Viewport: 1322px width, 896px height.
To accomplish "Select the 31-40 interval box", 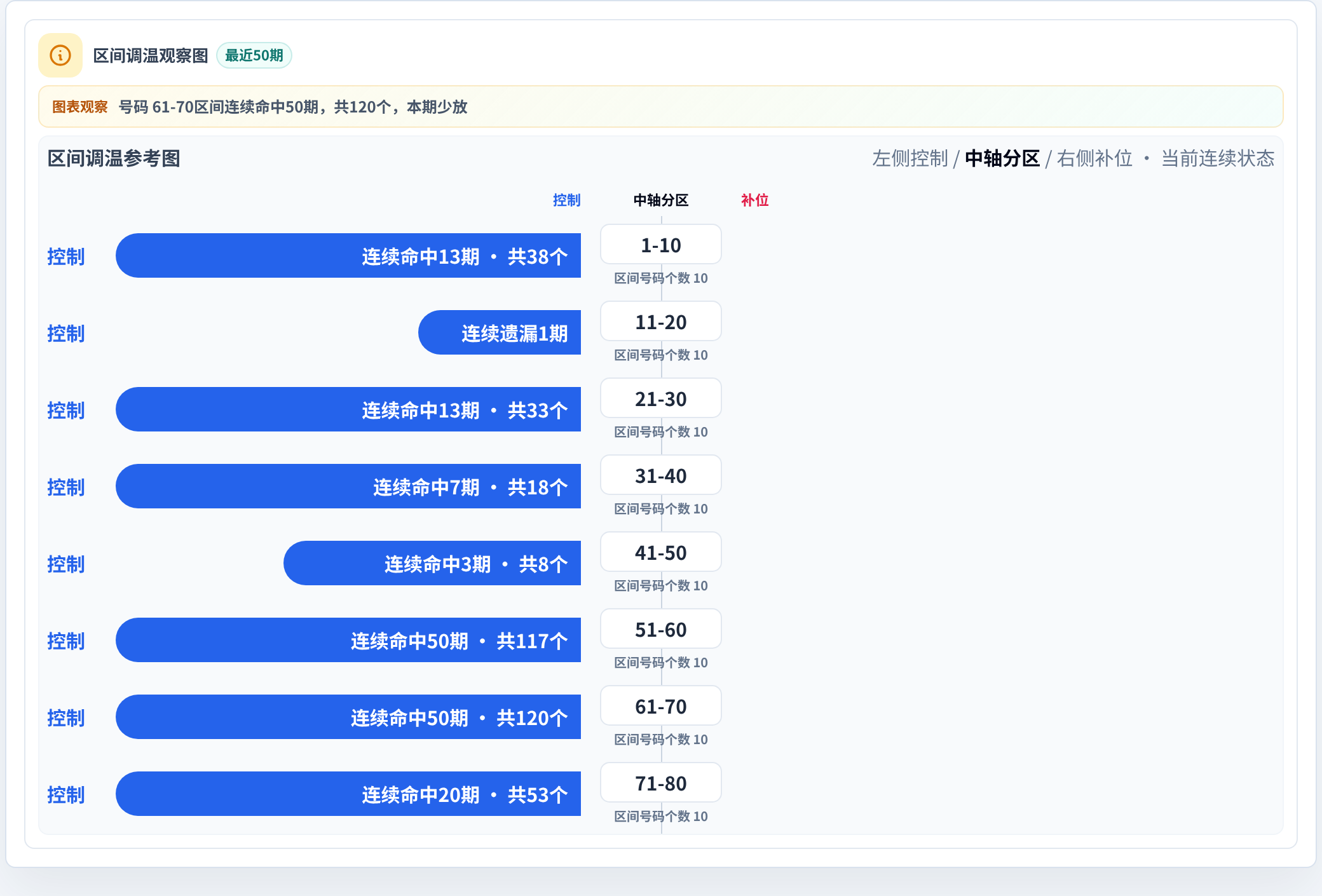I will 661,475.
